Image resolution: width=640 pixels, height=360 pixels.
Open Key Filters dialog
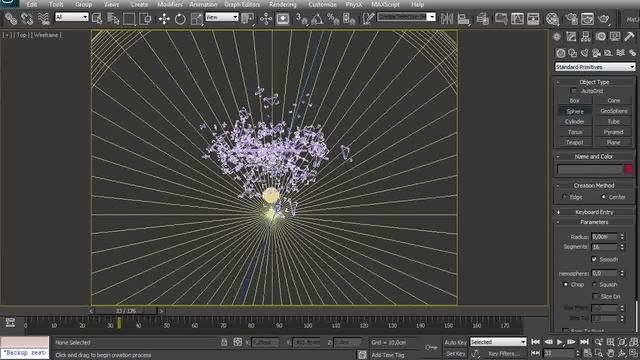(504, 353)
